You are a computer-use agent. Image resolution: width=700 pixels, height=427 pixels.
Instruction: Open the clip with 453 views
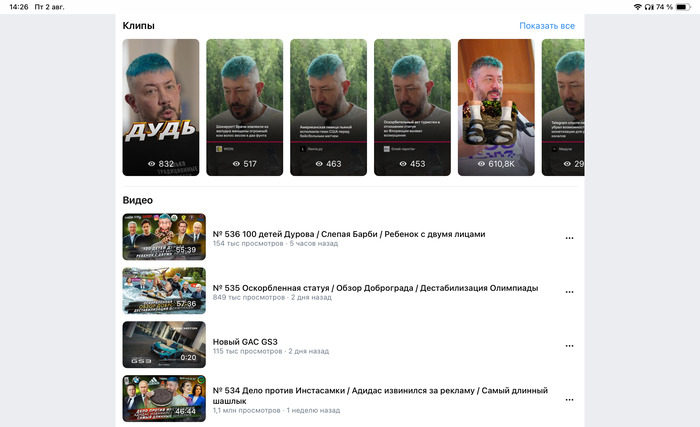(x=412, y=107)
